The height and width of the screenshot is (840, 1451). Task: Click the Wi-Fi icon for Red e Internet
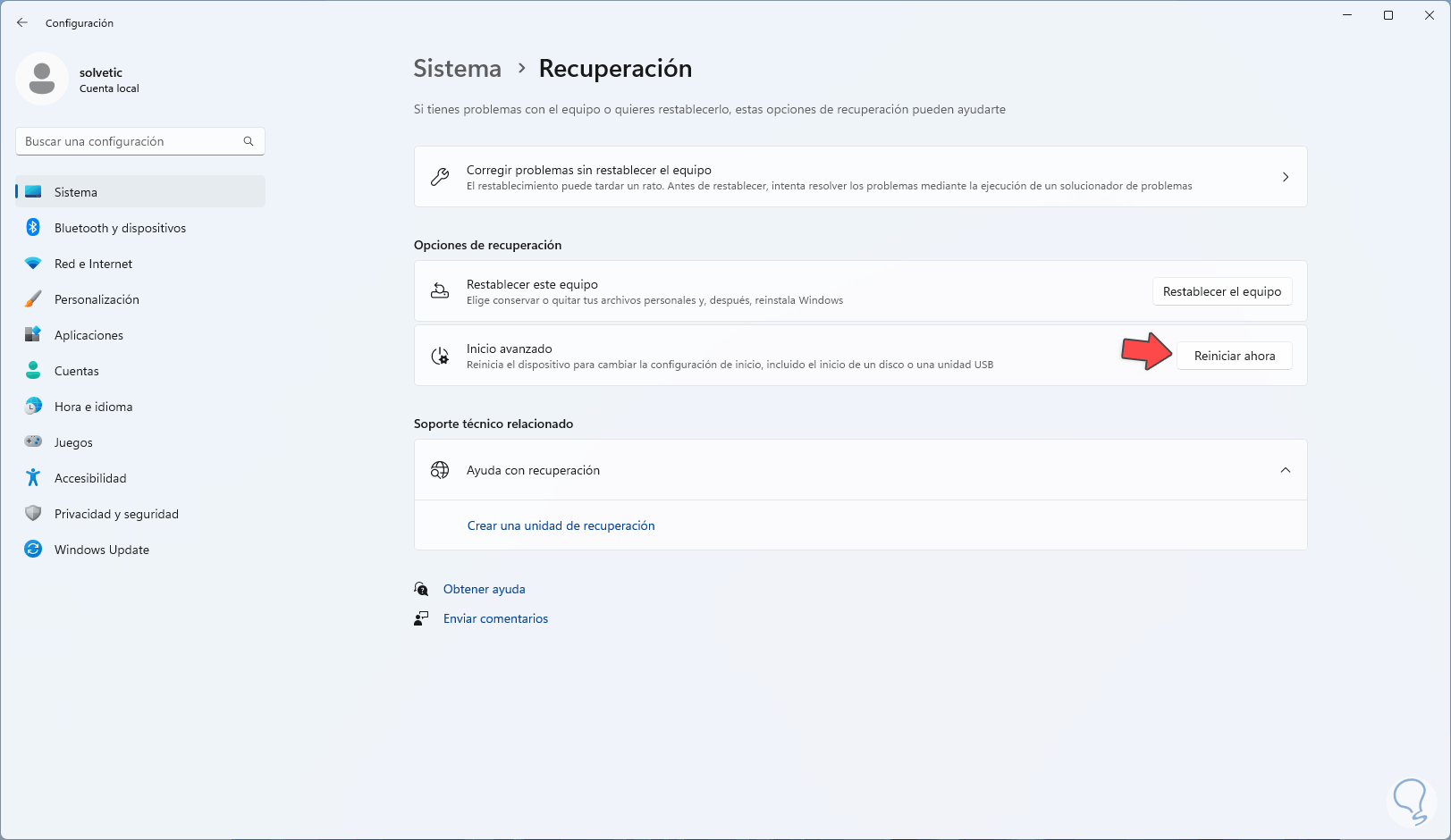[x=33, y=264]
